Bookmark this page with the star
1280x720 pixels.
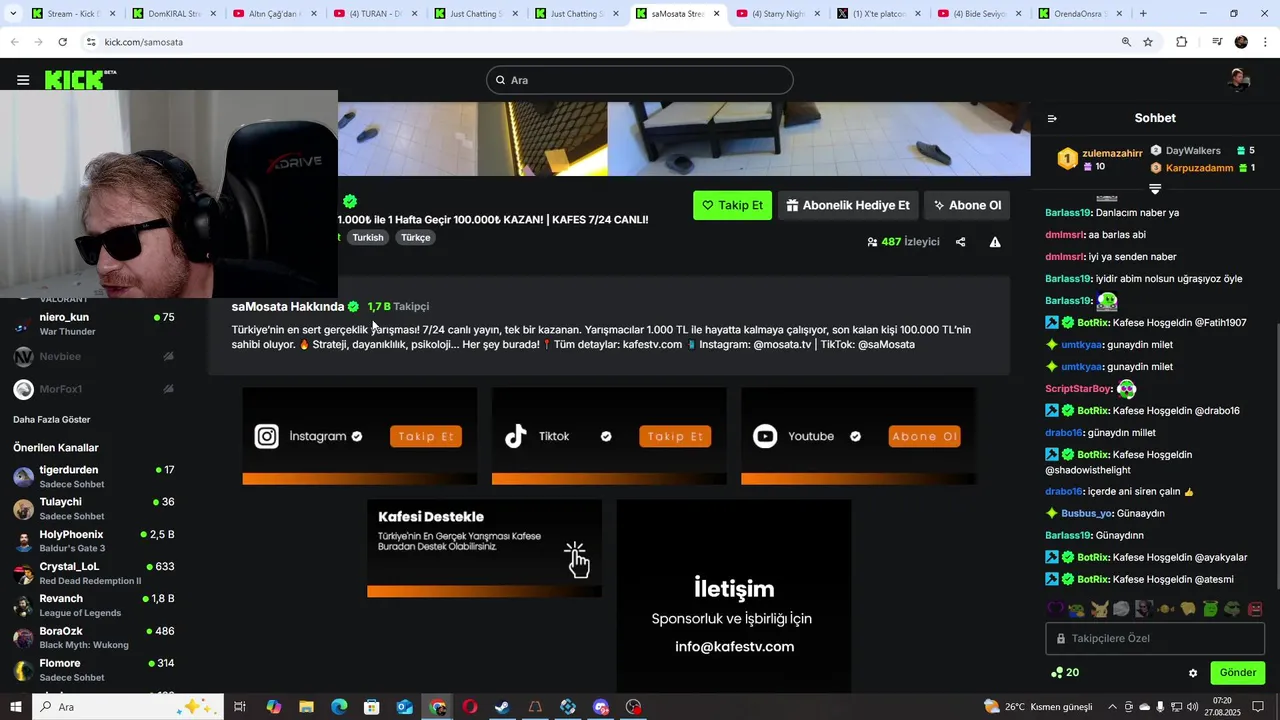click(1148, 42)
